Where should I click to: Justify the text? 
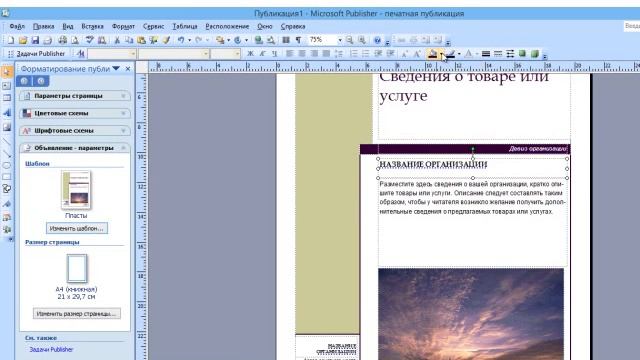click(x=326, y=53)
